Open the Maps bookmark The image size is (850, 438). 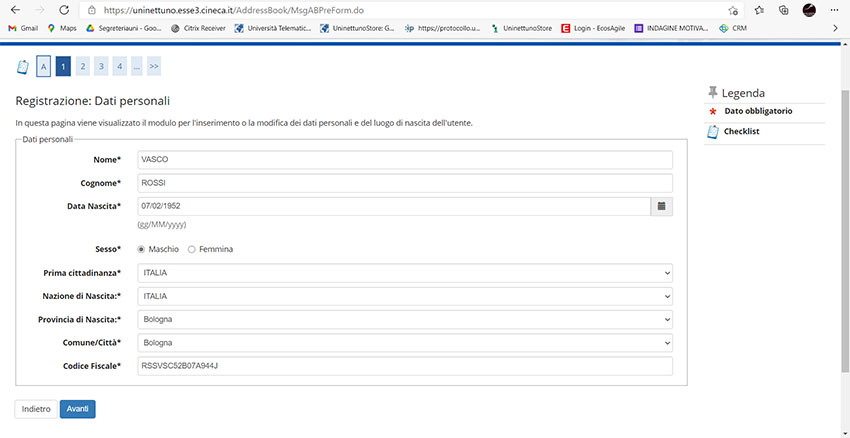click(x=61, y=28)
